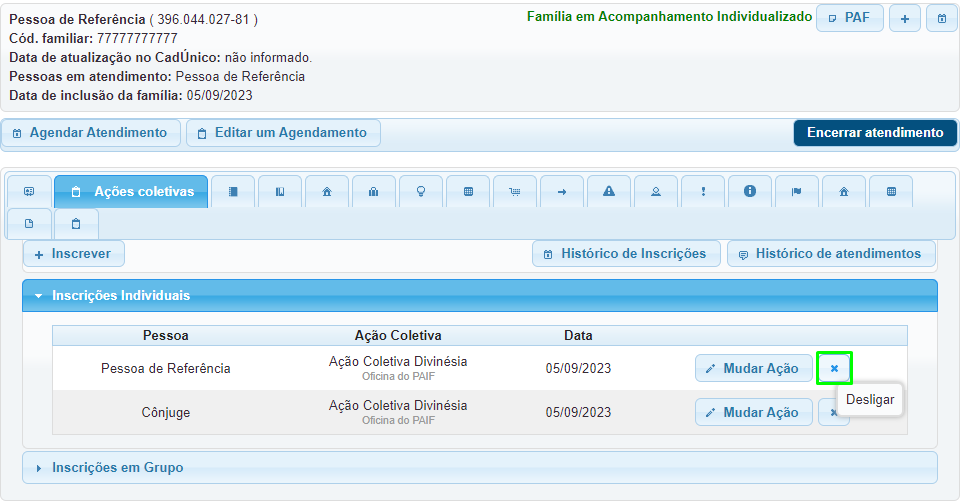Viewport: 962px width, 503px height.
Task: Click the Pessoa column header
Action: click(x=166, y=336)
